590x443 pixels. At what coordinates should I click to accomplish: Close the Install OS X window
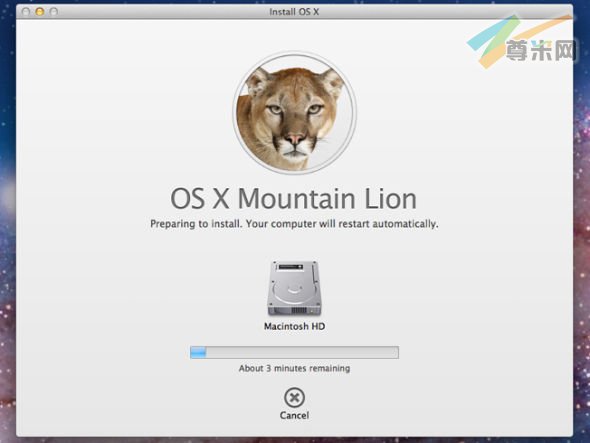click(x=26, y=12)
